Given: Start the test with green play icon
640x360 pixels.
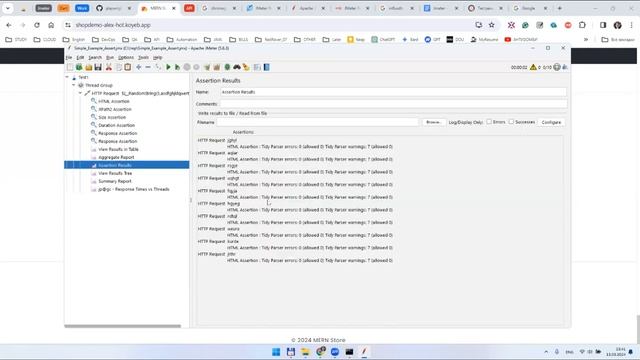Looking at the screenshot, I should [x=168, y=67].
